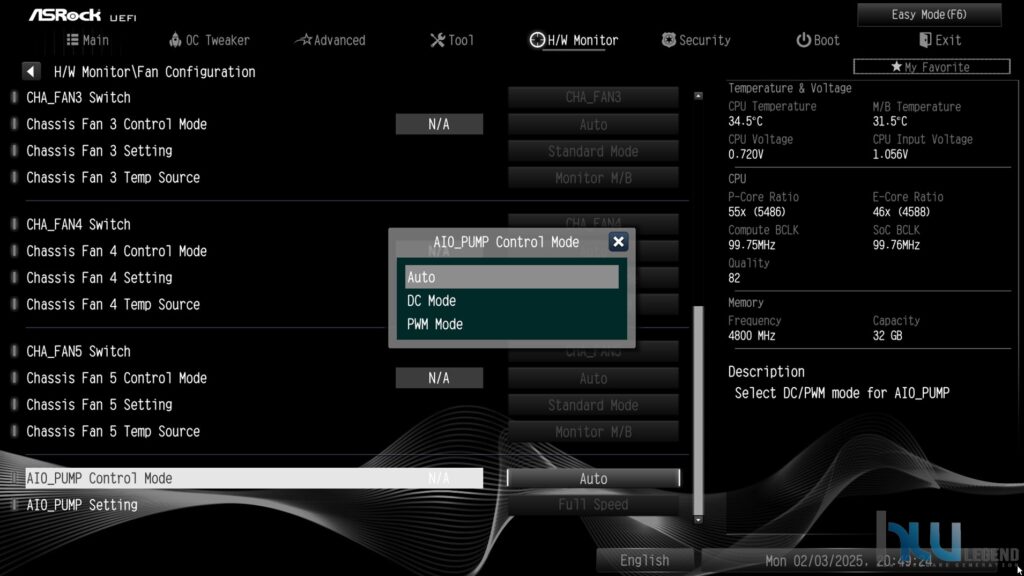This screenshot has height=576, width=1024.
Task: Click the My Favorite star icon
Action: [x=896, y=67]
